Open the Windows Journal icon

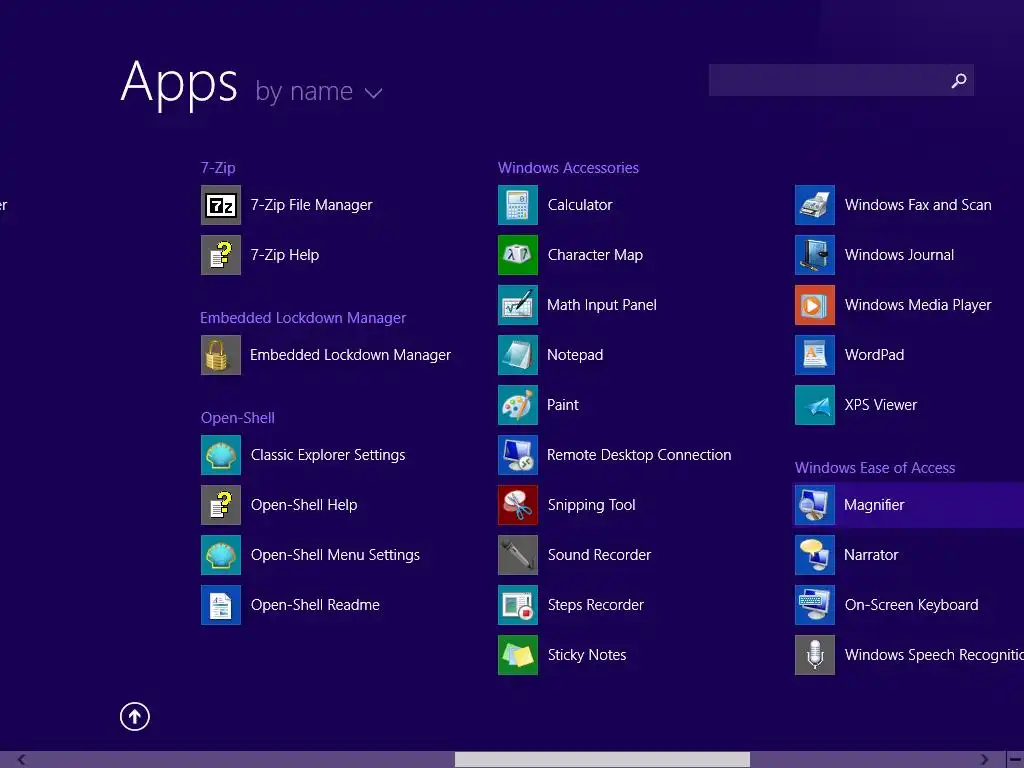click(815, 255)
